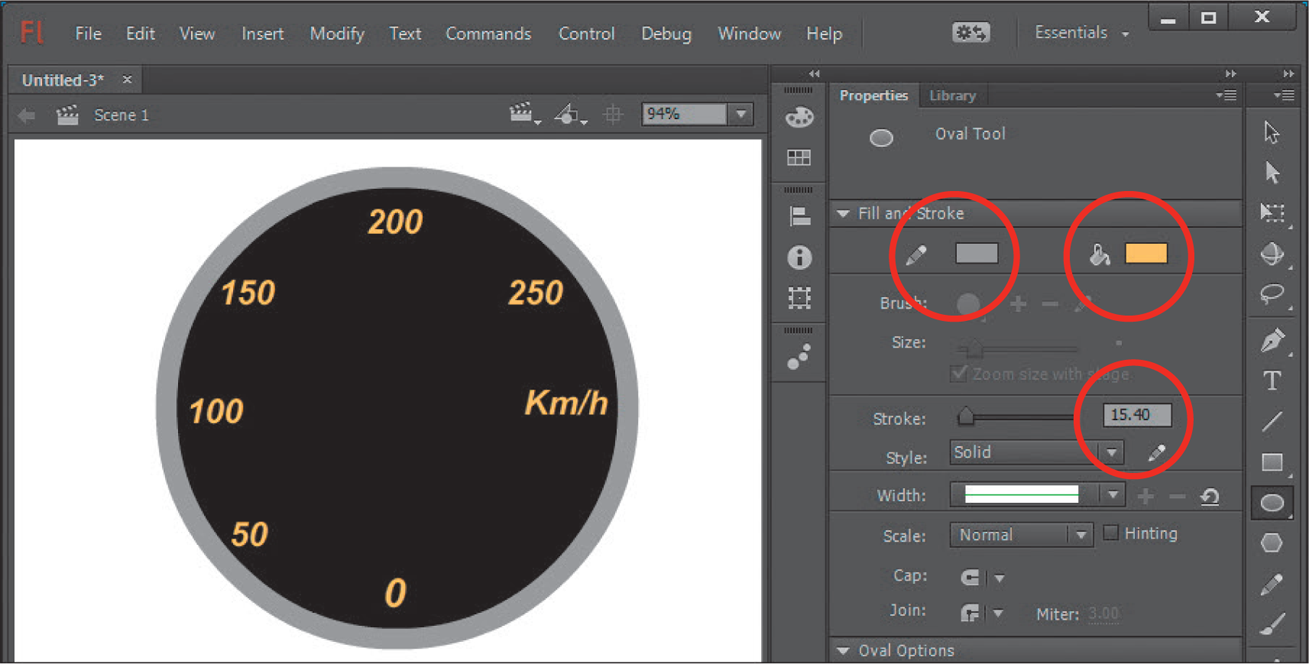The width and height of the screenshot is (1309, 664).
Task: Open the Info panel icon
Action: [x=799, y=258]
